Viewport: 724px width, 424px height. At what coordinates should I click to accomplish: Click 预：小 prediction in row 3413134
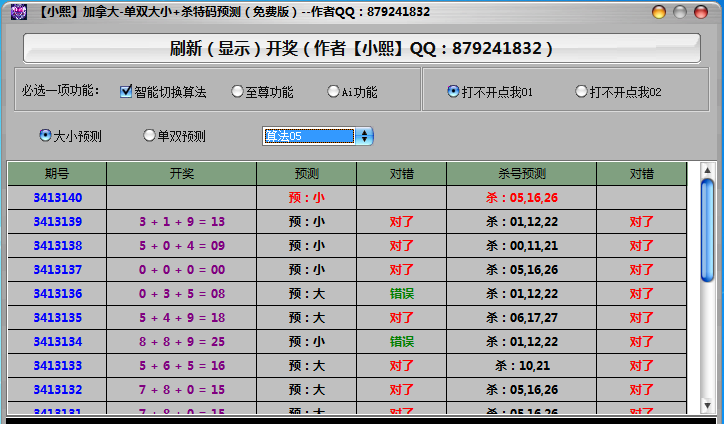pyautogui.click(x=307, y=342)
